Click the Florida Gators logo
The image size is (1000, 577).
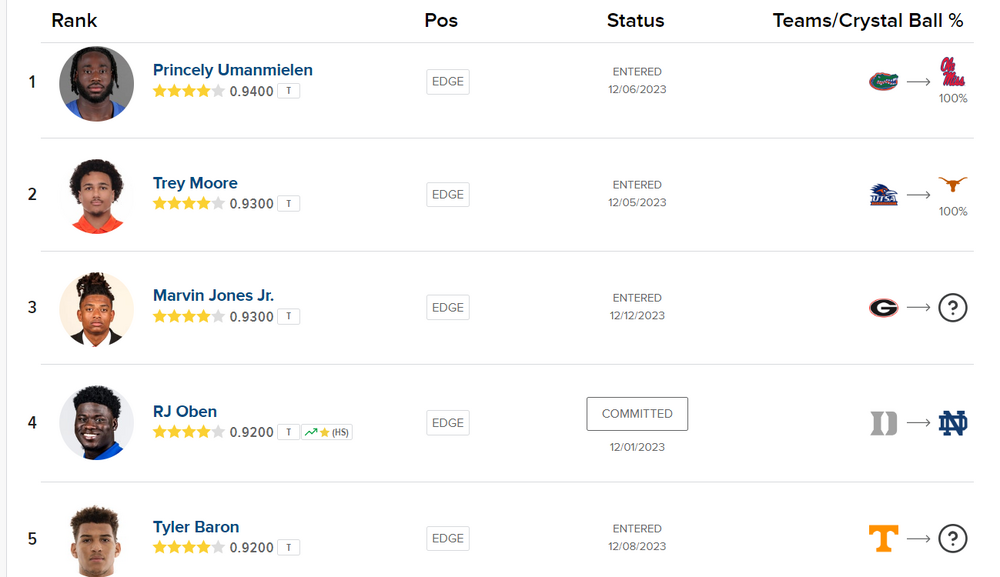click(883, 81)
